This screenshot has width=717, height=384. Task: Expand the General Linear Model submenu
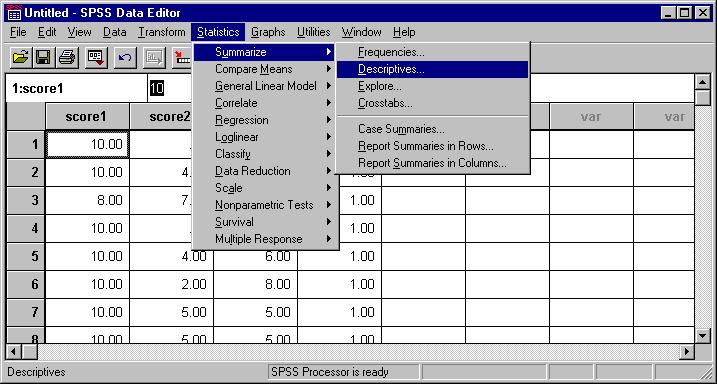click(x=264, y=86)
